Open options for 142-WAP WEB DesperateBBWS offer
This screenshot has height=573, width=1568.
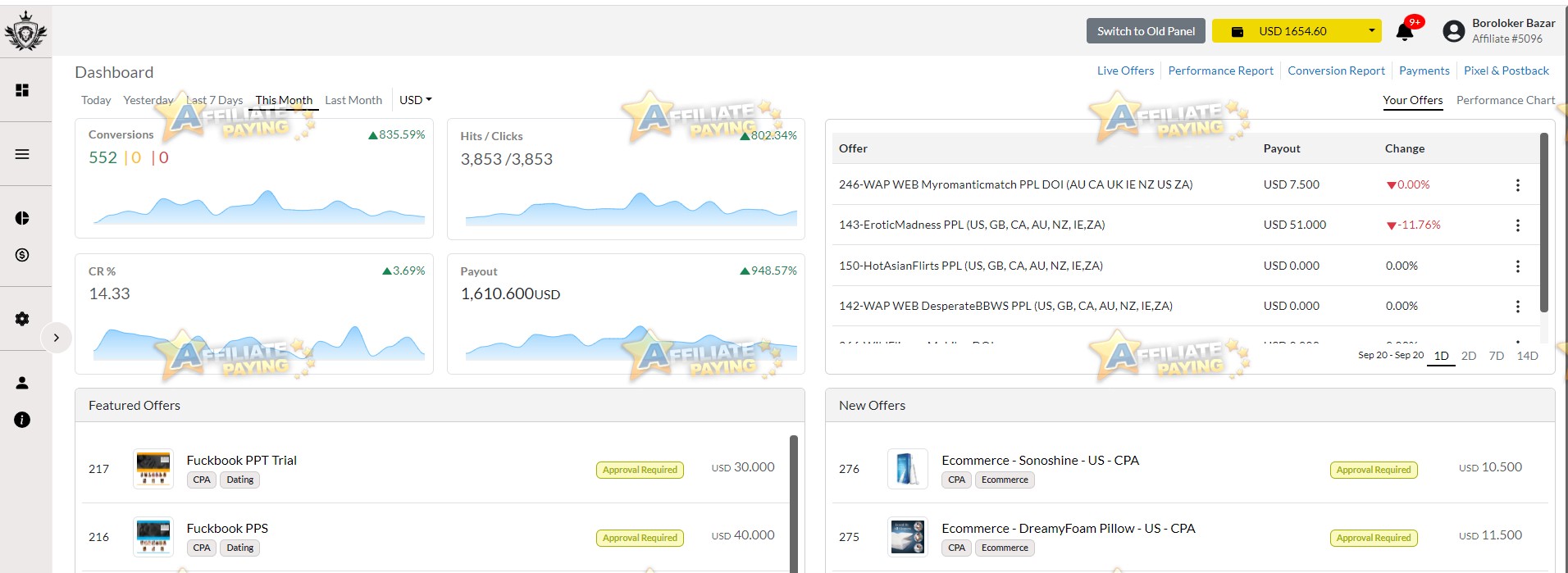click(1518, 307)
